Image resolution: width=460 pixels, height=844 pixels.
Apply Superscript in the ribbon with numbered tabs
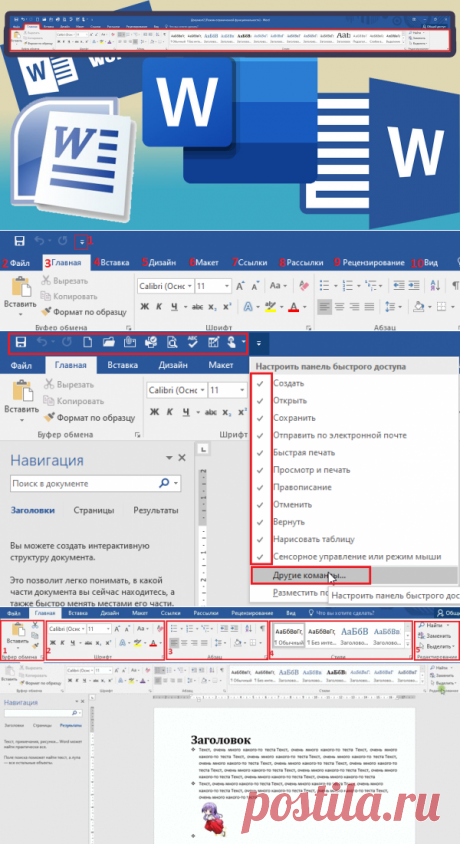227,307
